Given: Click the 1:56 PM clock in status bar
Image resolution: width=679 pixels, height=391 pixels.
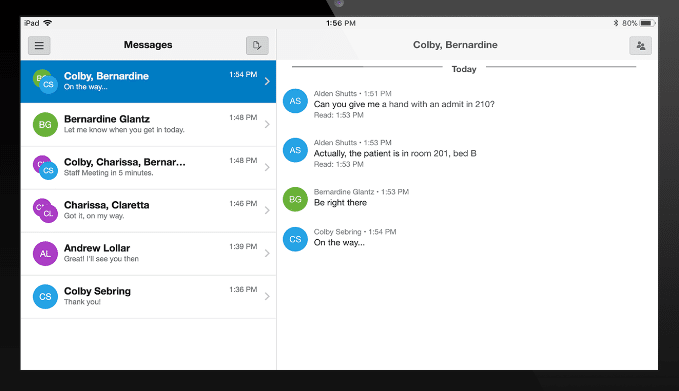Looking at the screenshot, I should (x=341, y=23).
